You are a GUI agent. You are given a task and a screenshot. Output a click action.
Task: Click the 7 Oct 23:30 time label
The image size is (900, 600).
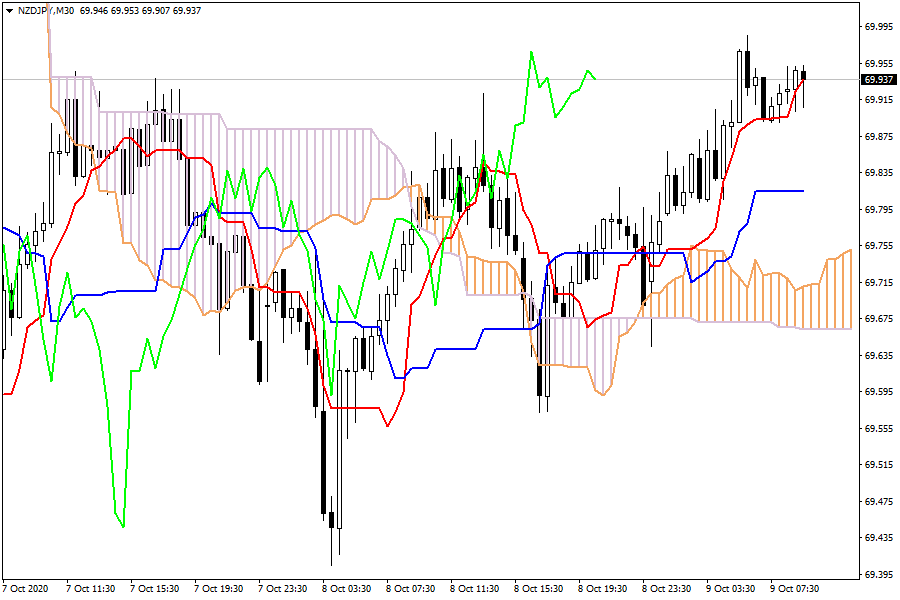tap(285, 588)
